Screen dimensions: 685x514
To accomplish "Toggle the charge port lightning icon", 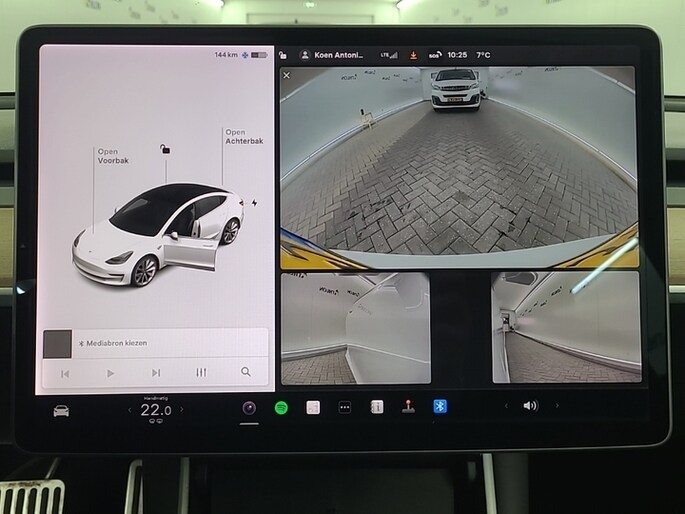I will coord(254,202).
